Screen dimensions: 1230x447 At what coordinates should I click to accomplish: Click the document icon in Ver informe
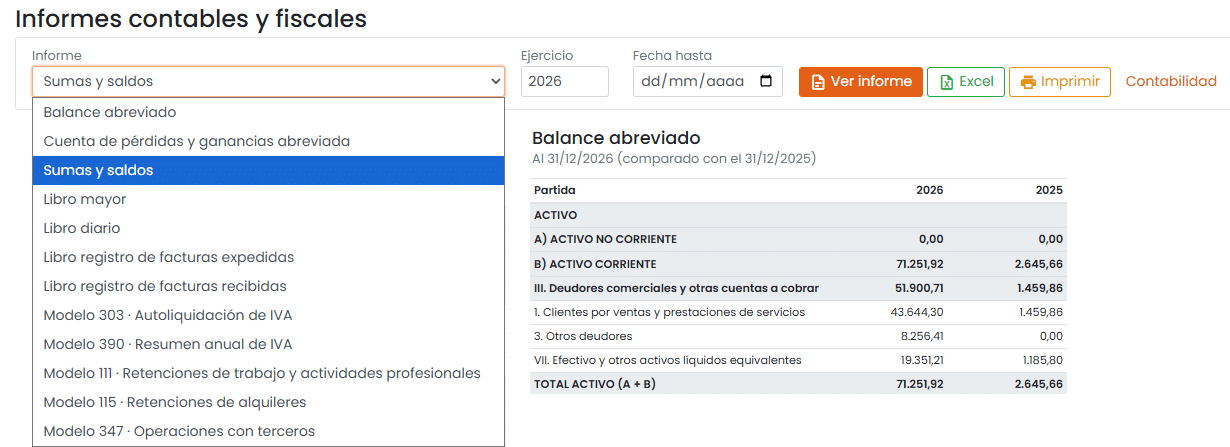click(818, 82)
